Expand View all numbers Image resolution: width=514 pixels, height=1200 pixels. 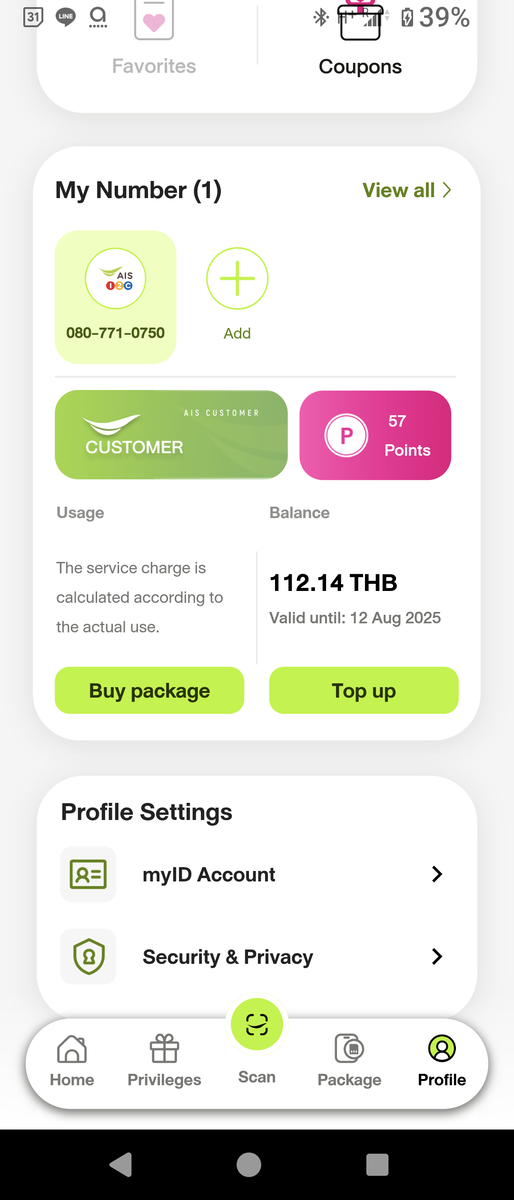tap(407, 190)
